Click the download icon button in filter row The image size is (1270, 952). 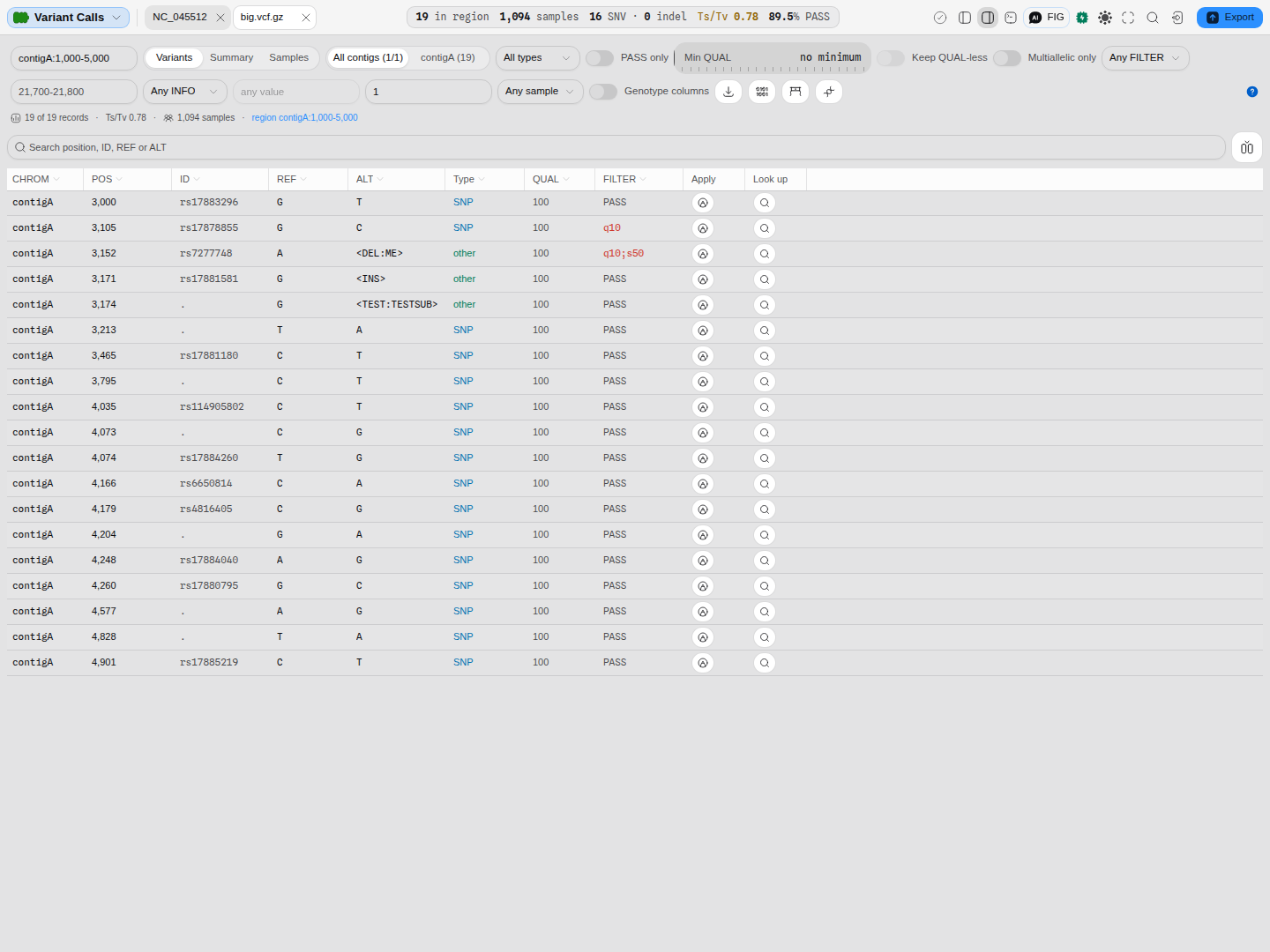point(728,92)
